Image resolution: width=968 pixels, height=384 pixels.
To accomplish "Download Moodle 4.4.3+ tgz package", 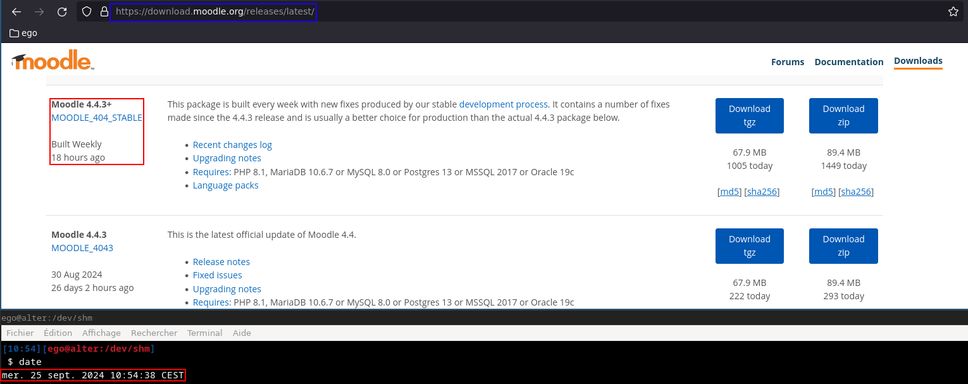I will pos(749,115).
